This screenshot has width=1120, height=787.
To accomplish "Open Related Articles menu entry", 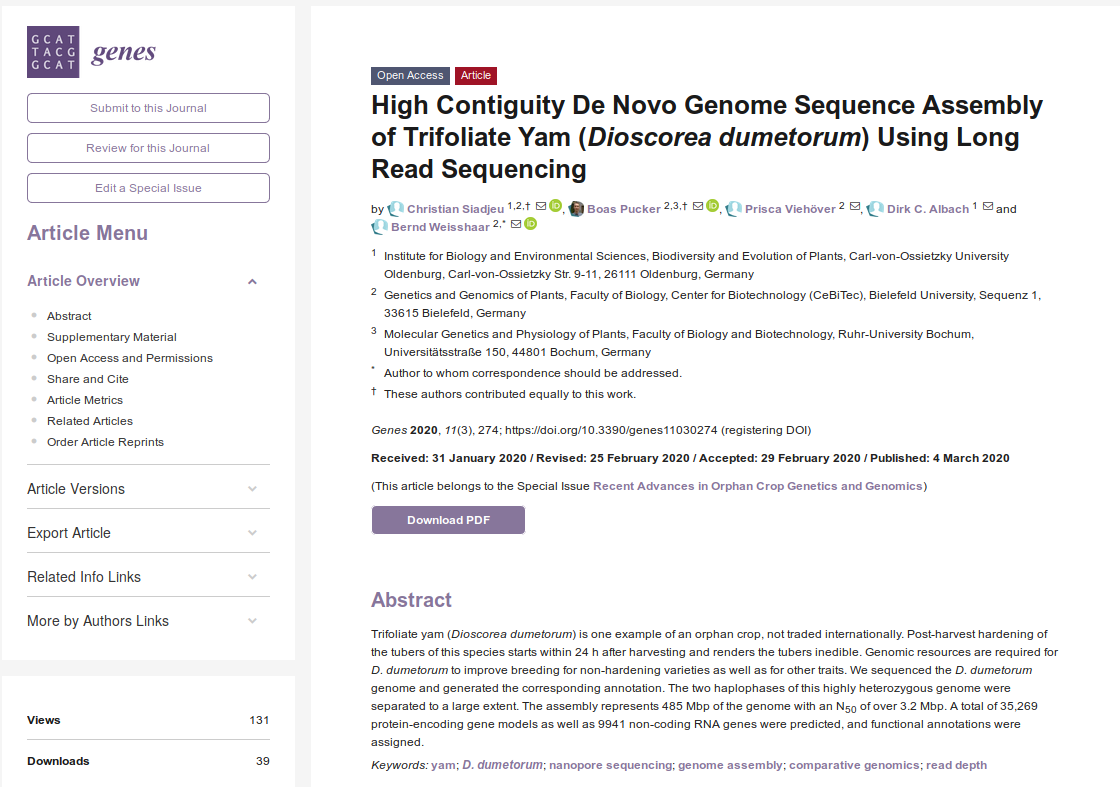I will [x=90, y=421].
